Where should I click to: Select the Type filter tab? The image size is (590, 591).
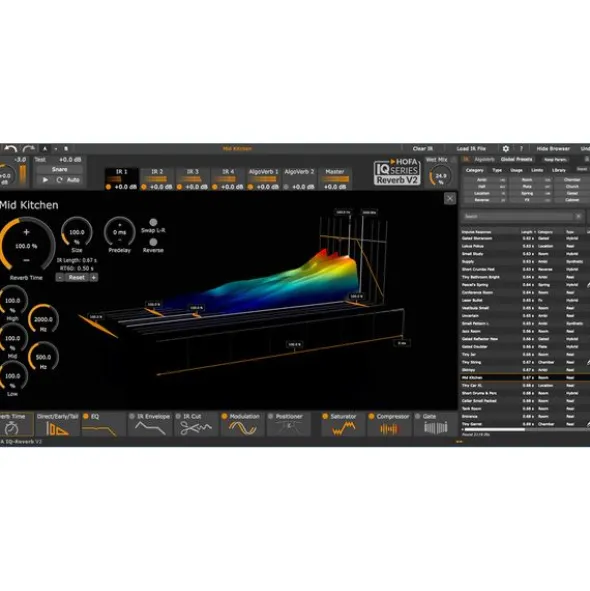point(497,170)
